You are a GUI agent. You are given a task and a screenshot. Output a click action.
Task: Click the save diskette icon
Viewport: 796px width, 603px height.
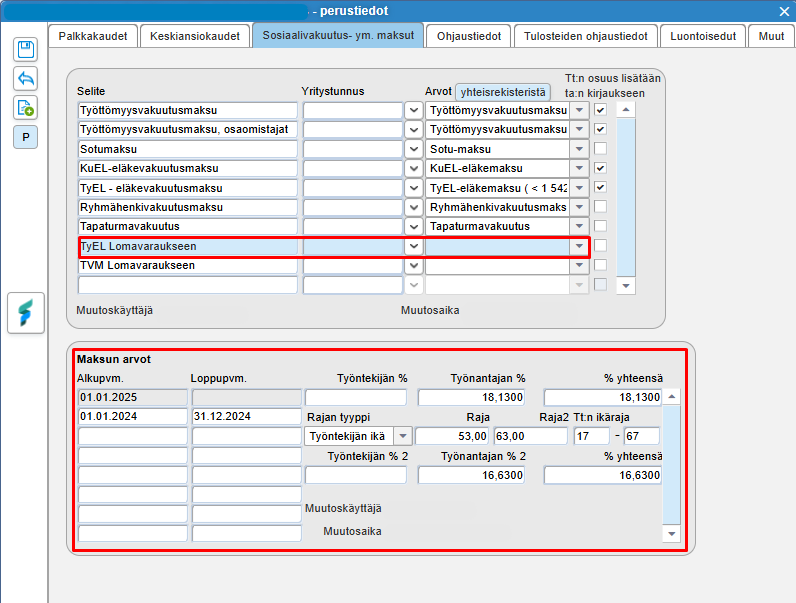coord(25,50)
